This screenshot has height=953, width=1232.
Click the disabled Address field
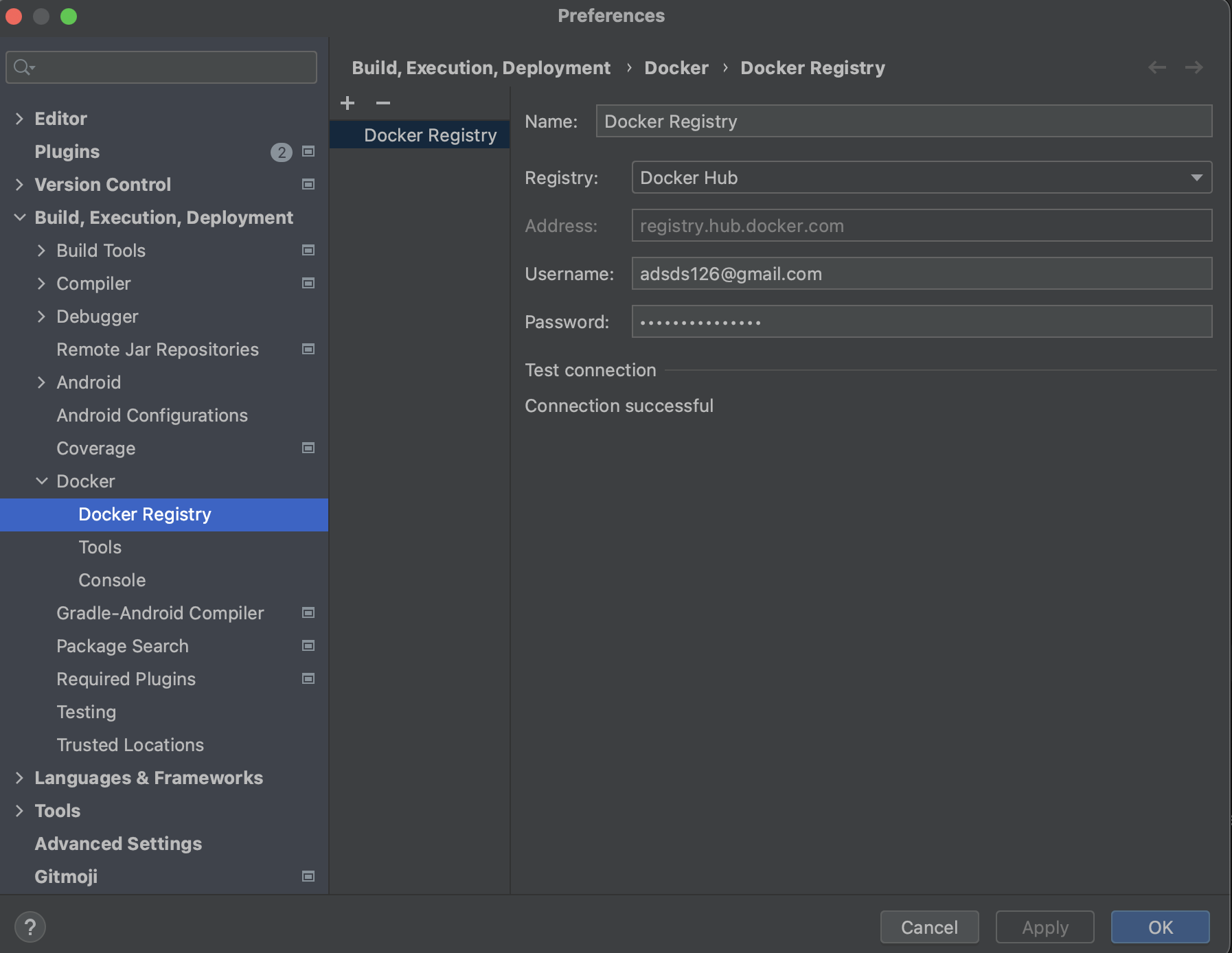click(922, 226)
